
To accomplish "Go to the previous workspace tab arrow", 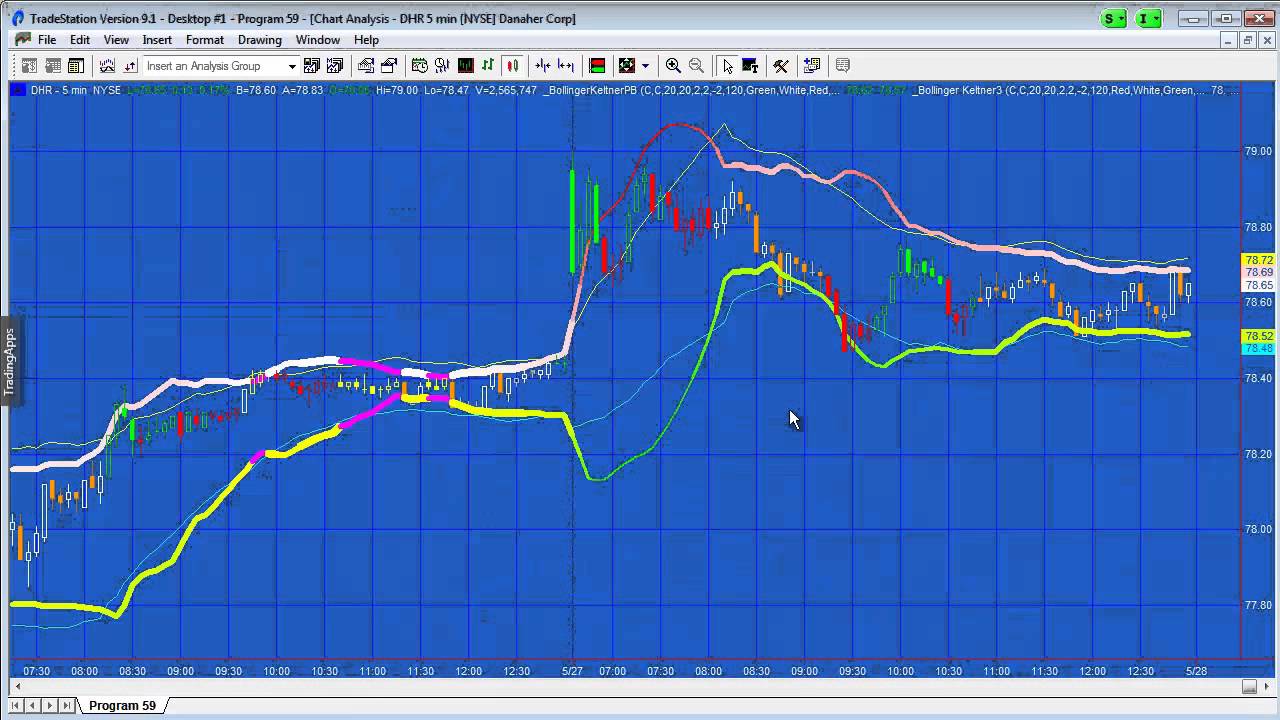I will coord(35,705).
